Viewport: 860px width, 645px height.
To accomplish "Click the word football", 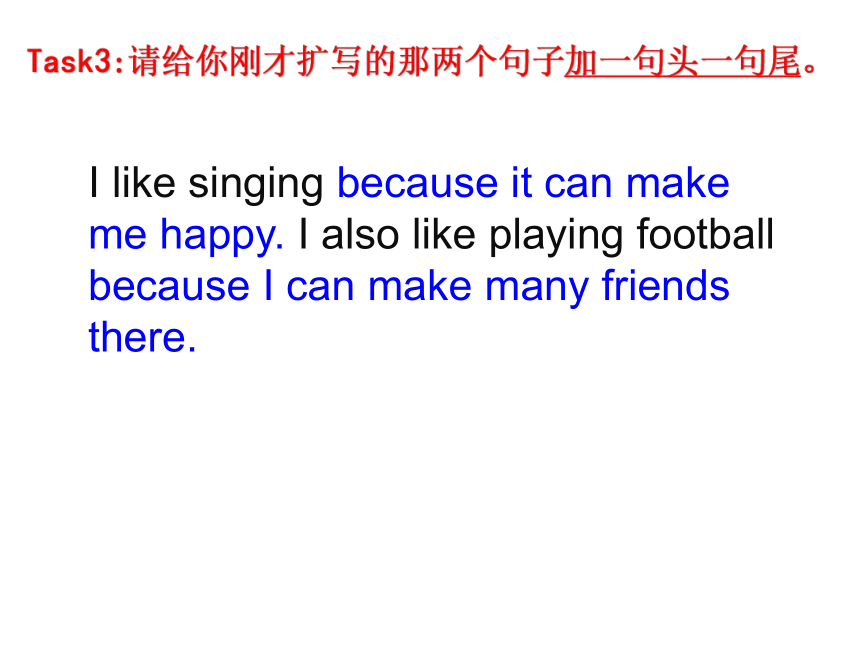I will click(x=705, y=234).
